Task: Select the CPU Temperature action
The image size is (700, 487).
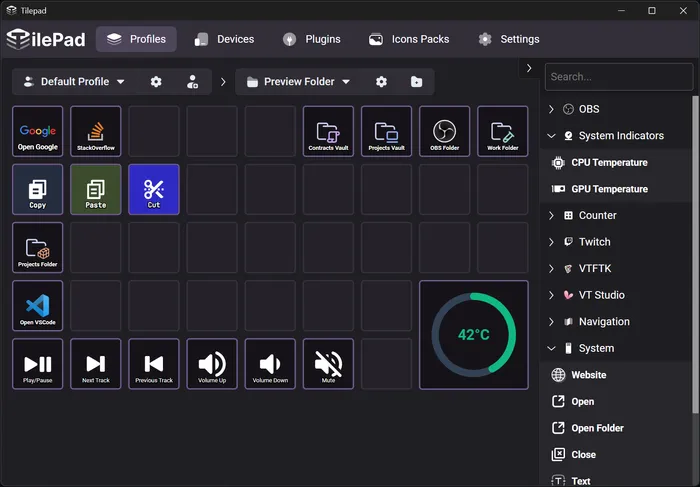Action: pos(608,162)
